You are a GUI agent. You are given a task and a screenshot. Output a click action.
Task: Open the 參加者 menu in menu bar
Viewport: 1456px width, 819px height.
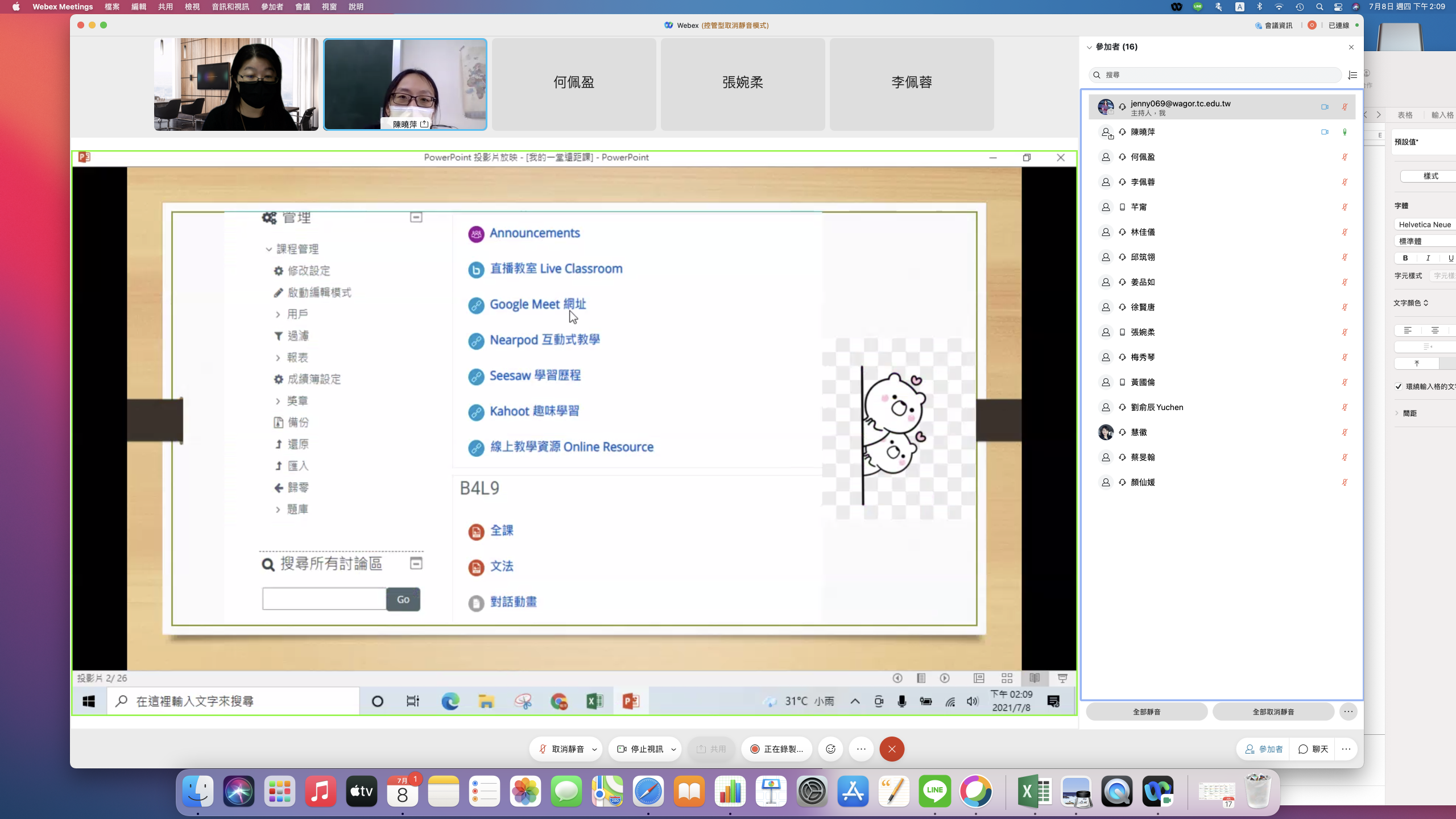272,7
